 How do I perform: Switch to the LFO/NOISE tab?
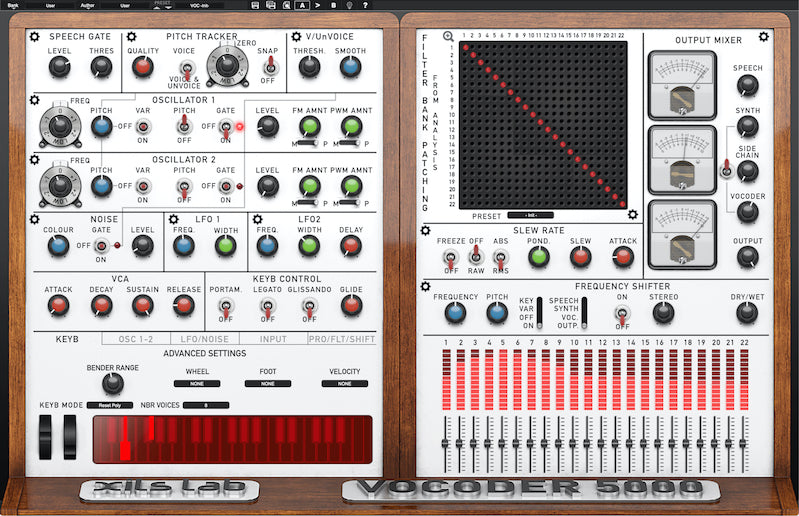pos(200,340)
